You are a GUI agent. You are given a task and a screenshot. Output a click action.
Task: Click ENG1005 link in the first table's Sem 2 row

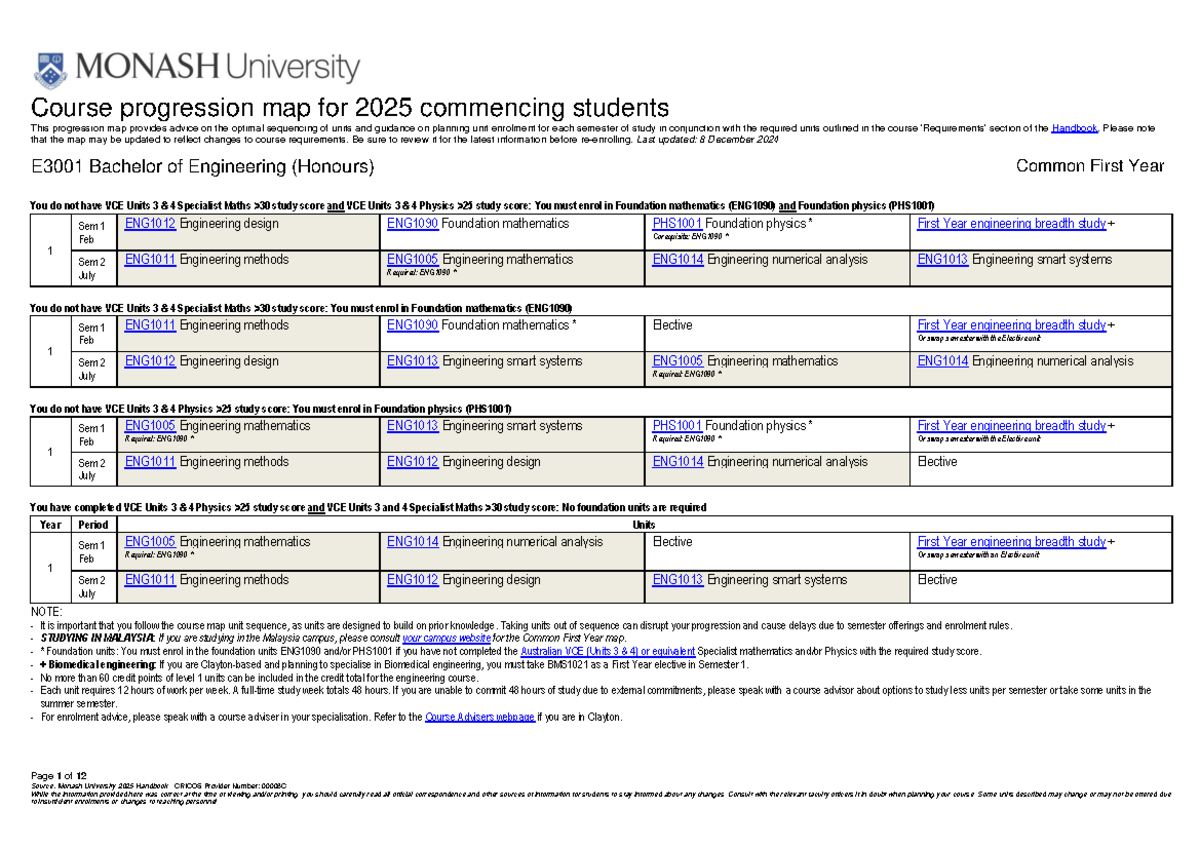412,260
